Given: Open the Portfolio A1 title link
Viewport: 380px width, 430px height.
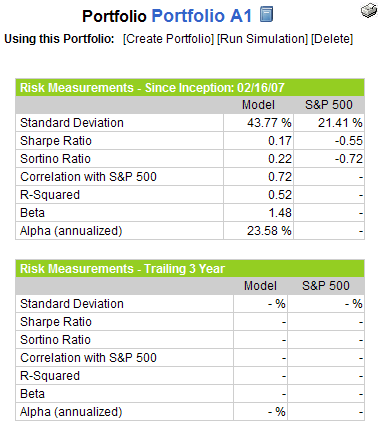Looking at the screenshot, I should (x=202, y=16).
